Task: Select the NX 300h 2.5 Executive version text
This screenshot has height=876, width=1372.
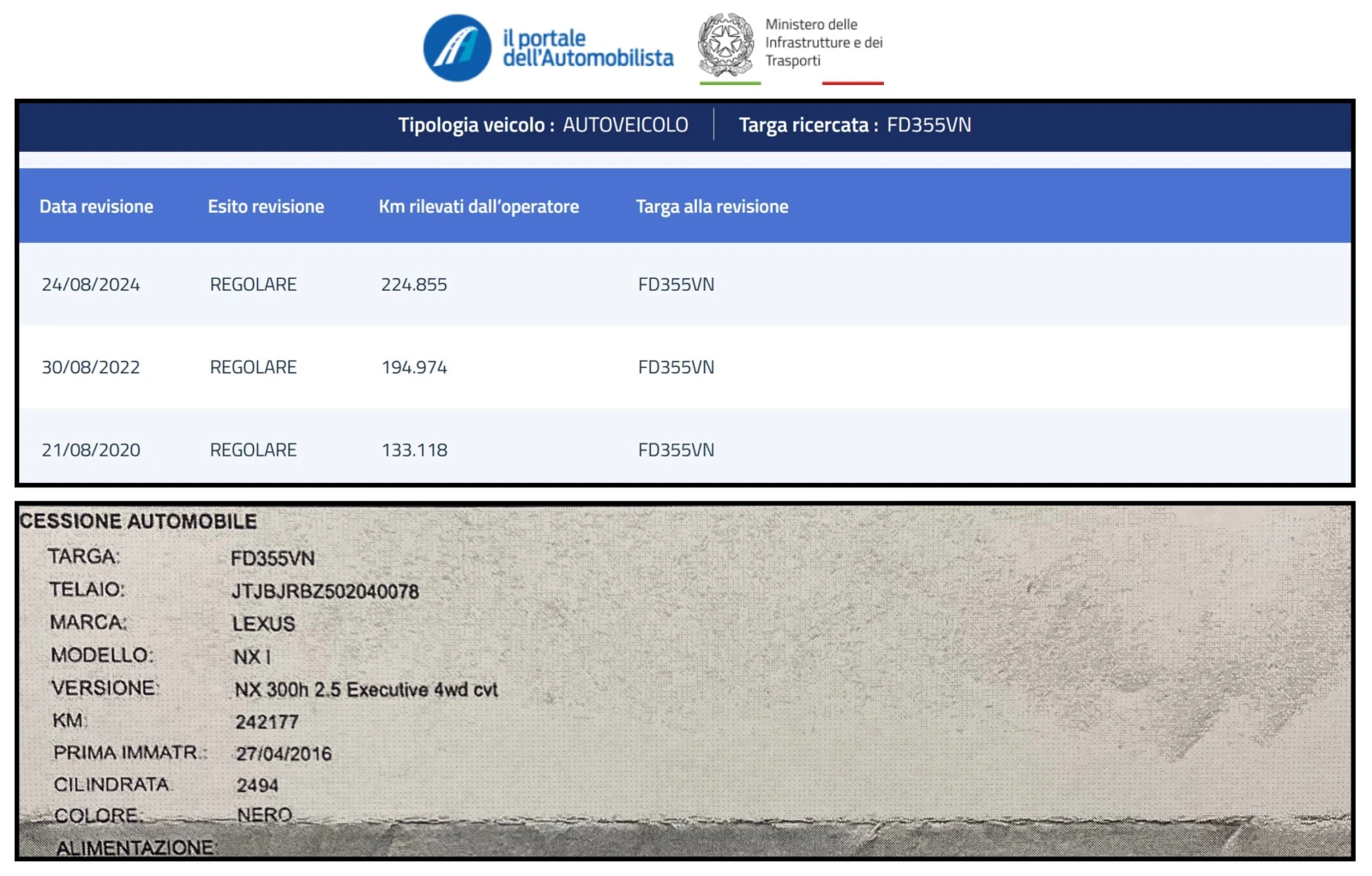Action: point(366,690)
